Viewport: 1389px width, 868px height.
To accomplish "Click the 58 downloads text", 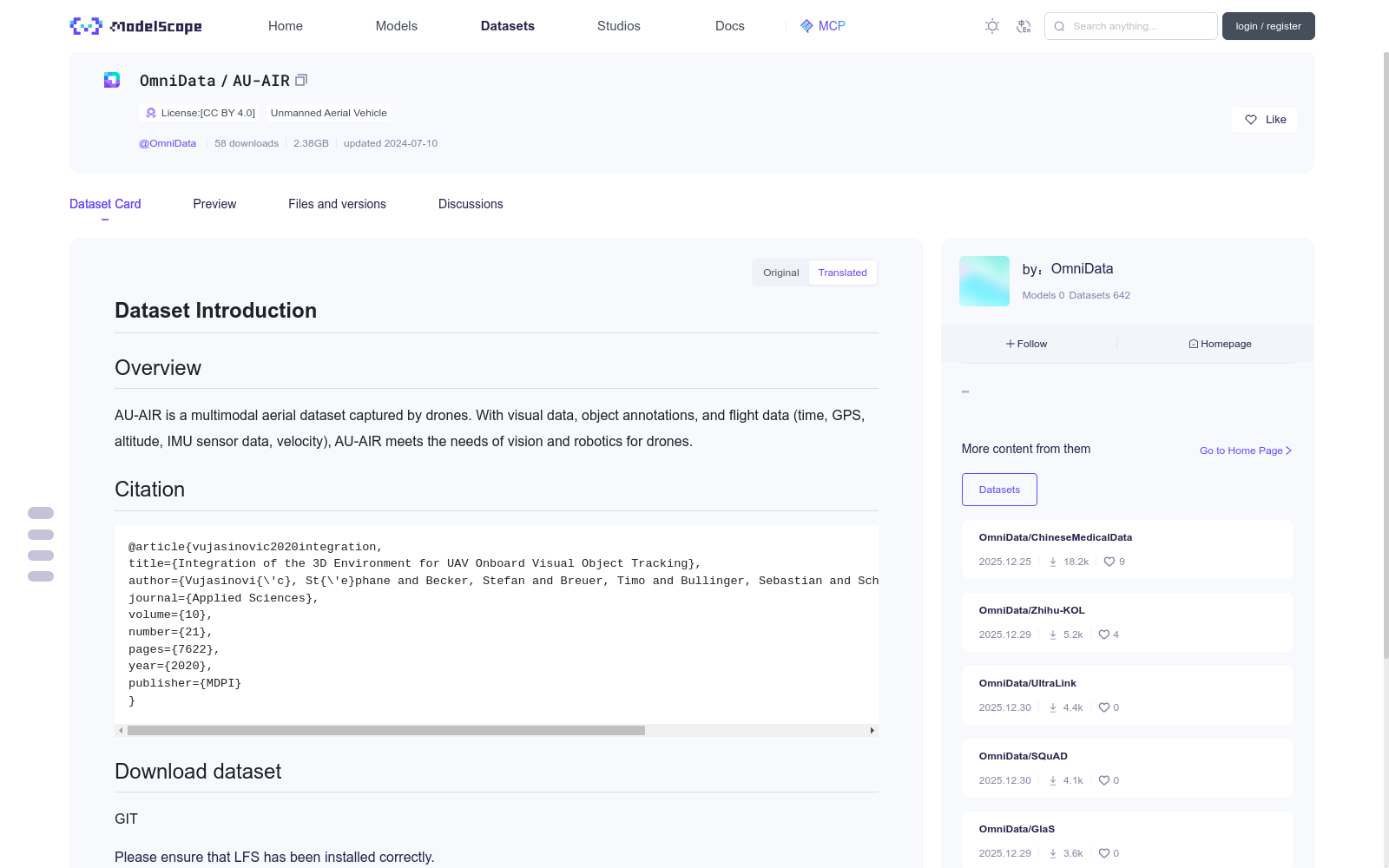I will tap(247, 143).
